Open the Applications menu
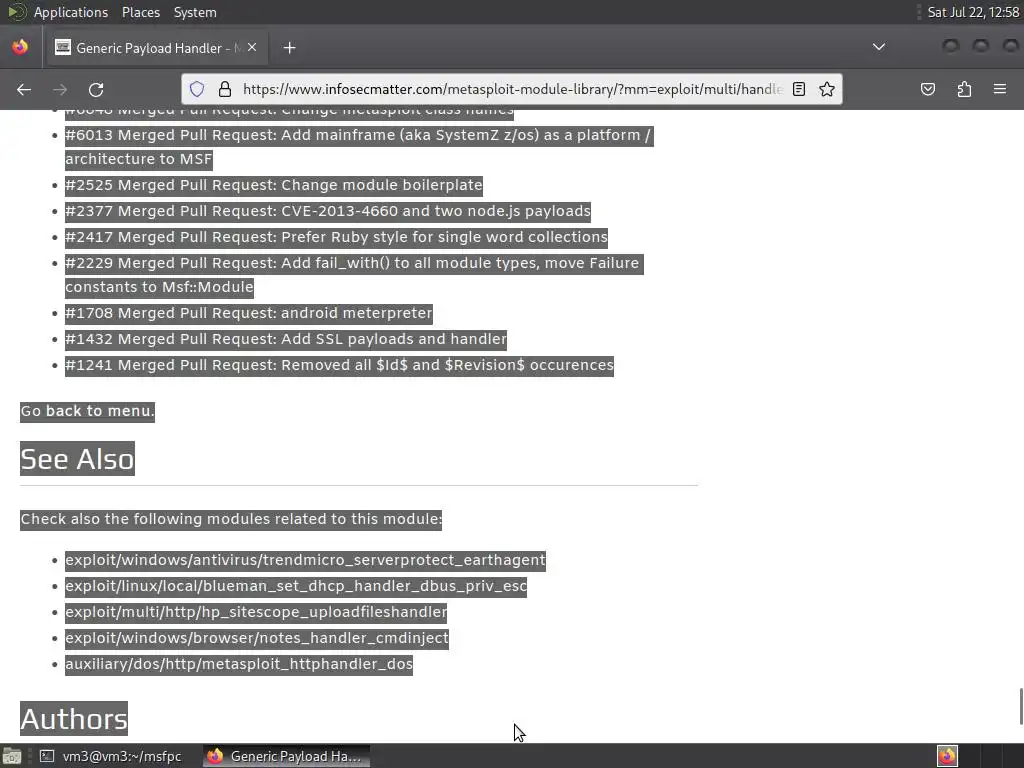The width and height of the screenshot is (1024, 768). click(x=71, y=12)
